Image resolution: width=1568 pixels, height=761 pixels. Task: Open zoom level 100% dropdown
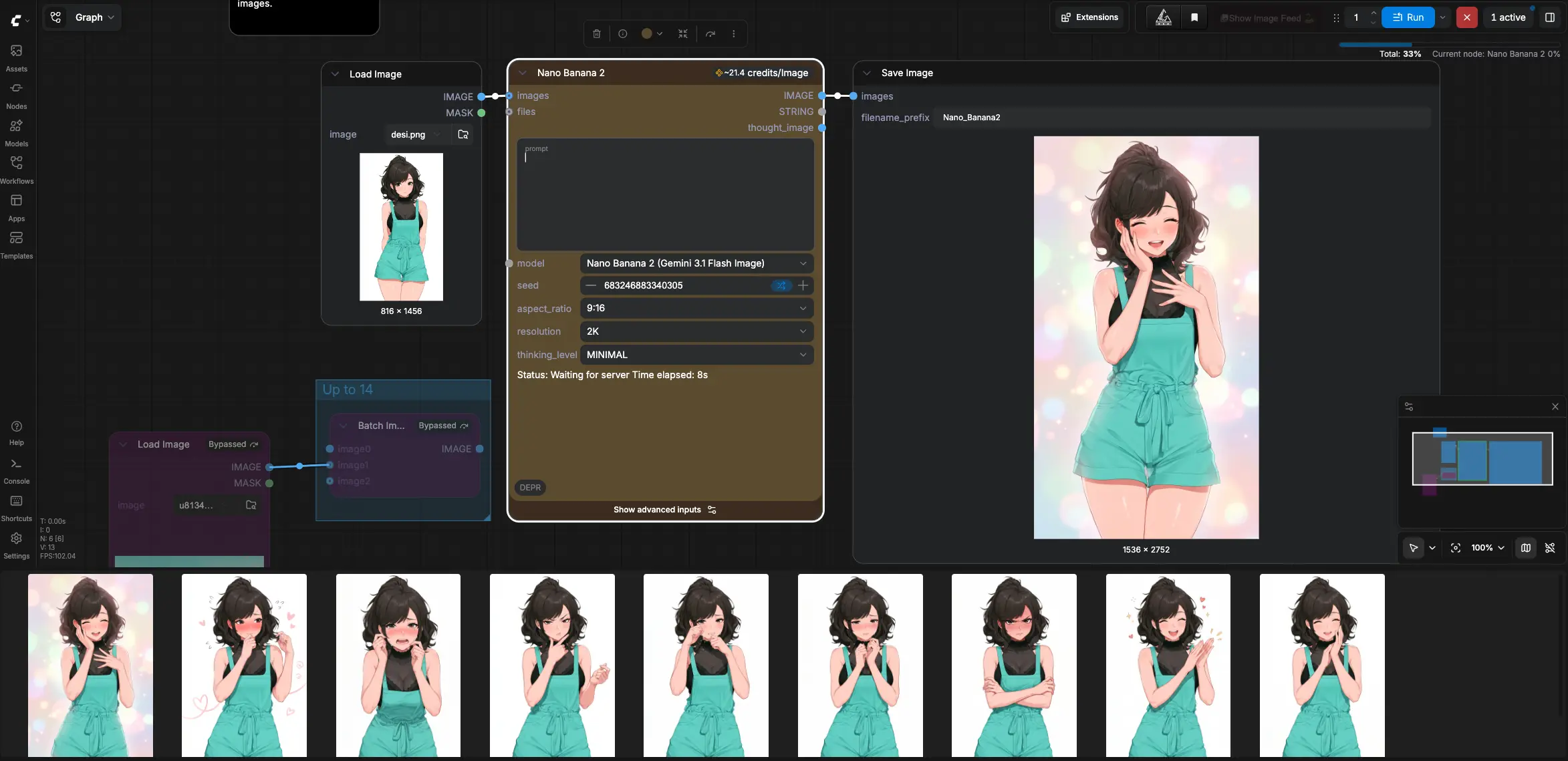click(1488, 548)
